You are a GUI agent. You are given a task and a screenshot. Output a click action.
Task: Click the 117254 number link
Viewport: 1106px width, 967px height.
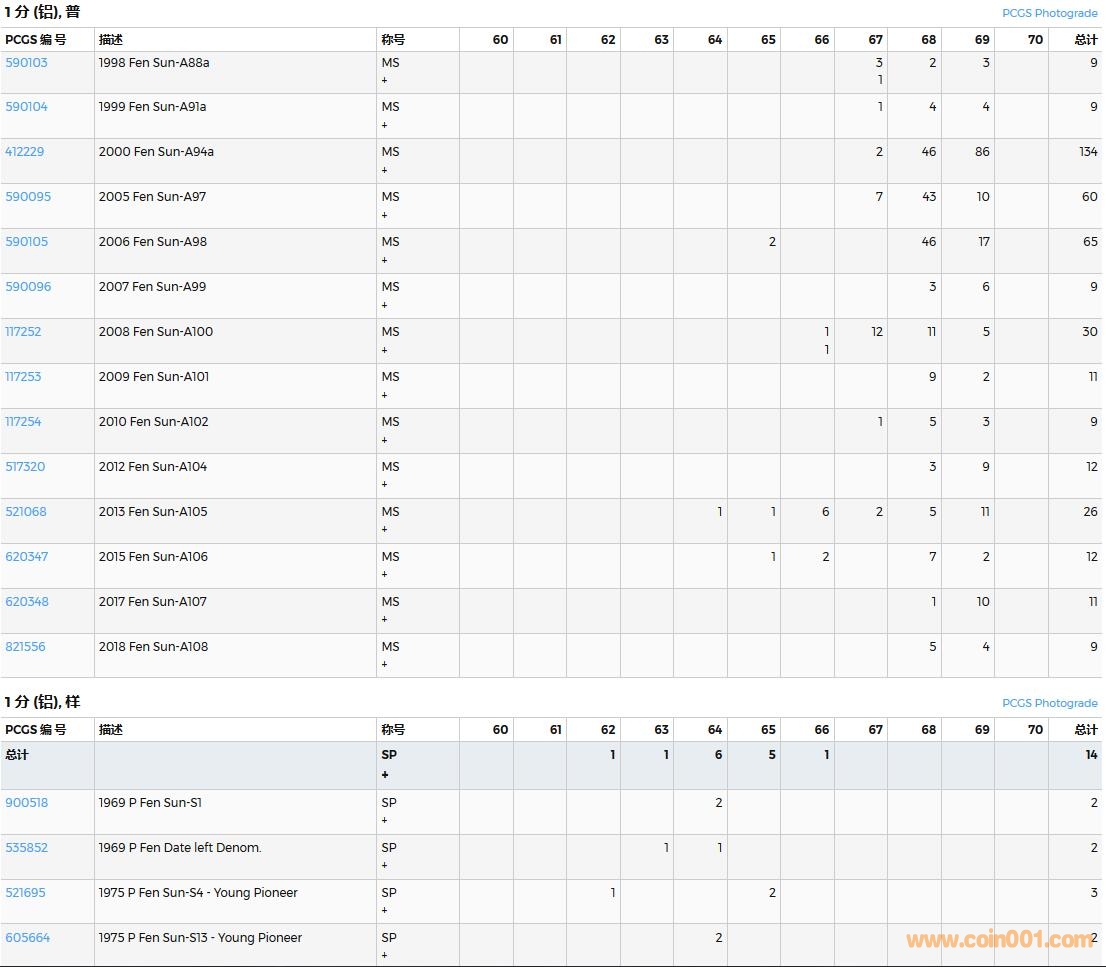[x=23, y=422]
